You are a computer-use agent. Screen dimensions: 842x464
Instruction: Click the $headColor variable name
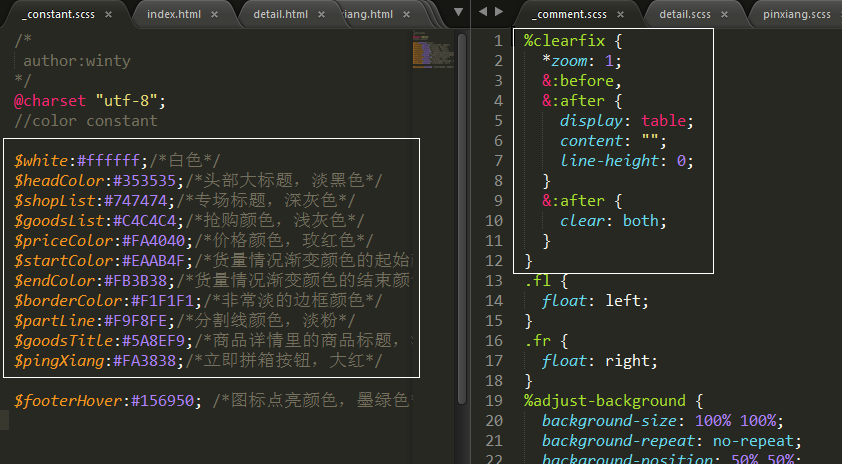(x=59, y=180)
